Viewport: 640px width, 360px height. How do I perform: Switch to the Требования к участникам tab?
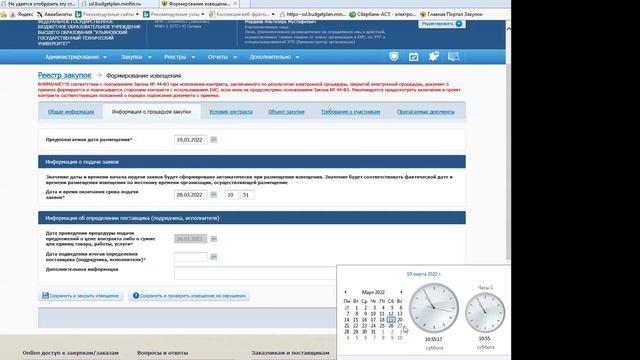pyautogui.click(x=350, y=111)
